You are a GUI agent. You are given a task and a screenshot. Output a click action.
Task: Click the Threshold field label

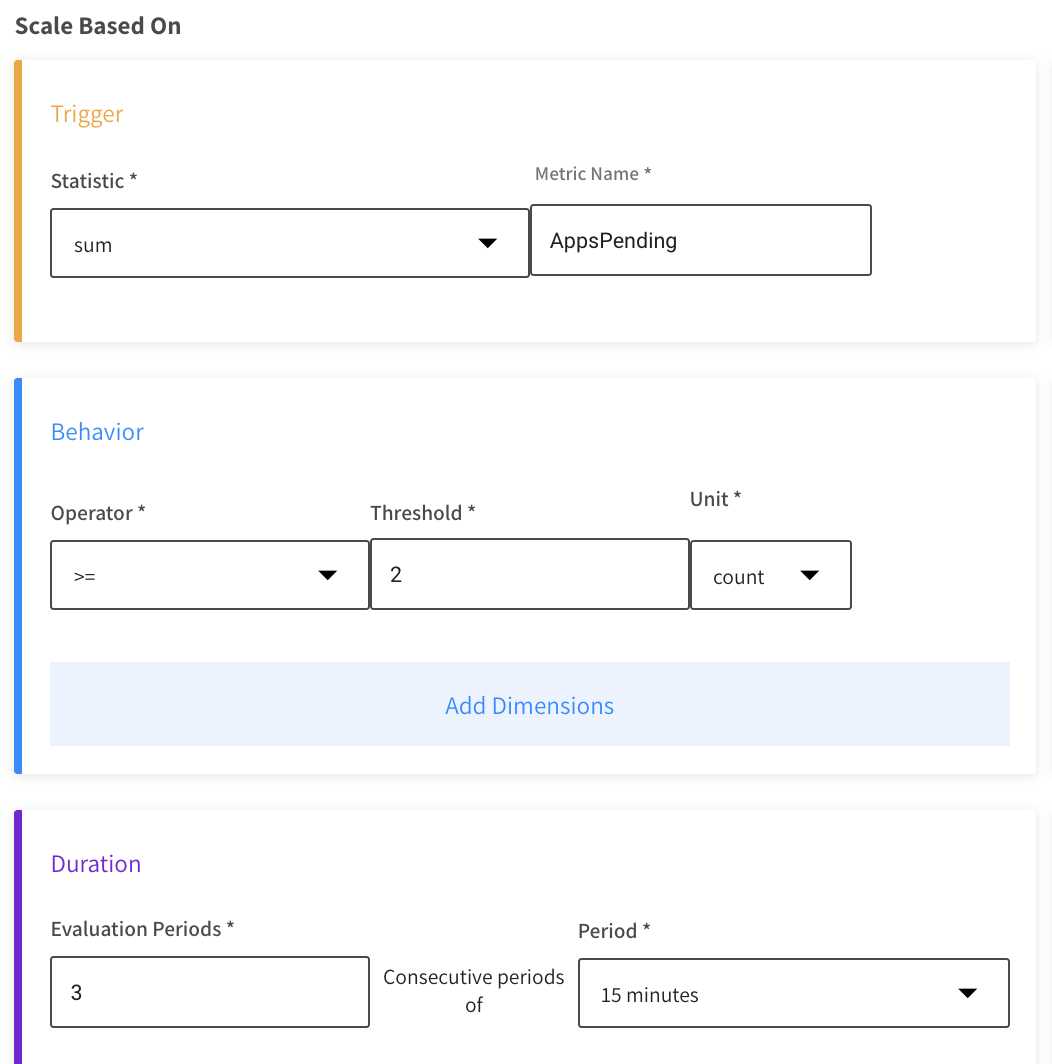coord(422,513)
